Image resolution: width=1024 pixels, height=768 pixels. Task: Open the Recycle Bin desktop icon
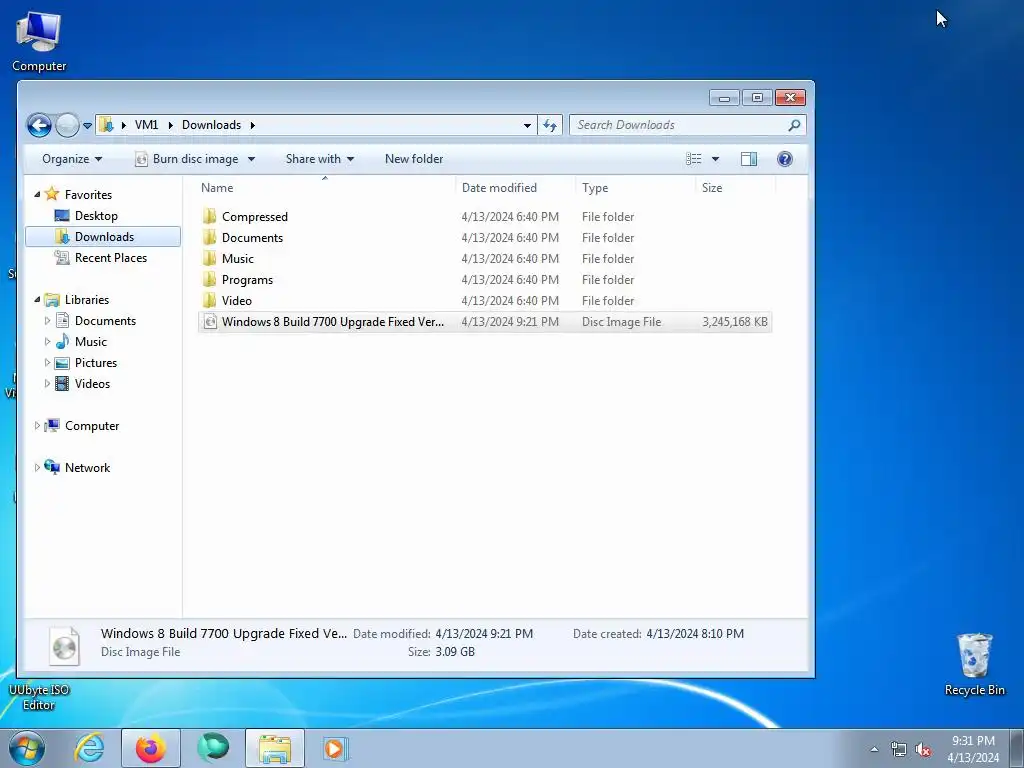click(974, 664)
